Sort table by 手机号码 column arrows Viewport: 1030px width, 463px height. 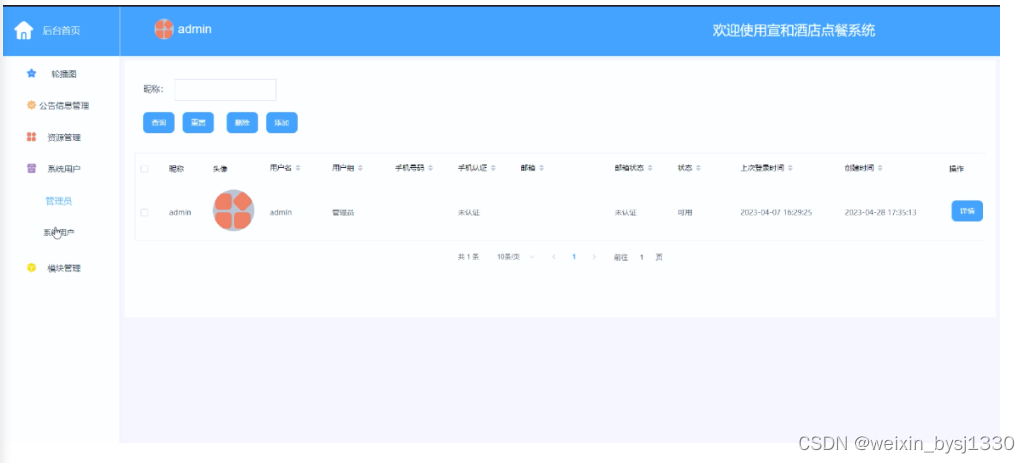pyautogui.click(x=430, y=168)
